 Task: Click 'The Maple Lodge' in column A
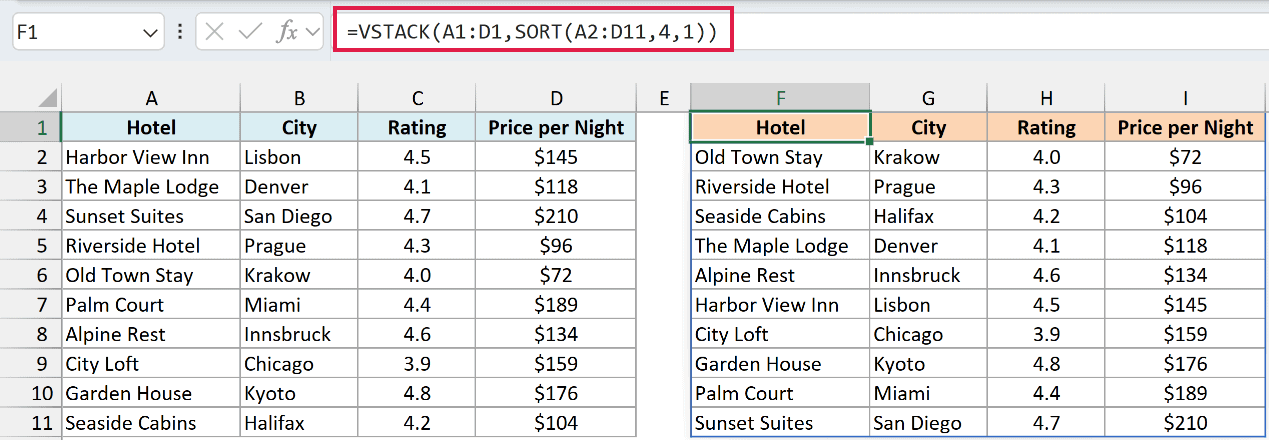(x=142, y=187)
